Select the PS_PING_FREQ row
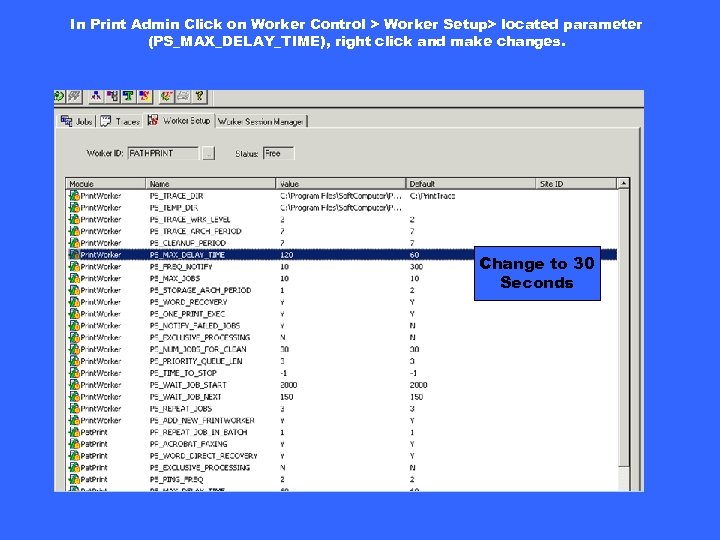 (342, 479)
